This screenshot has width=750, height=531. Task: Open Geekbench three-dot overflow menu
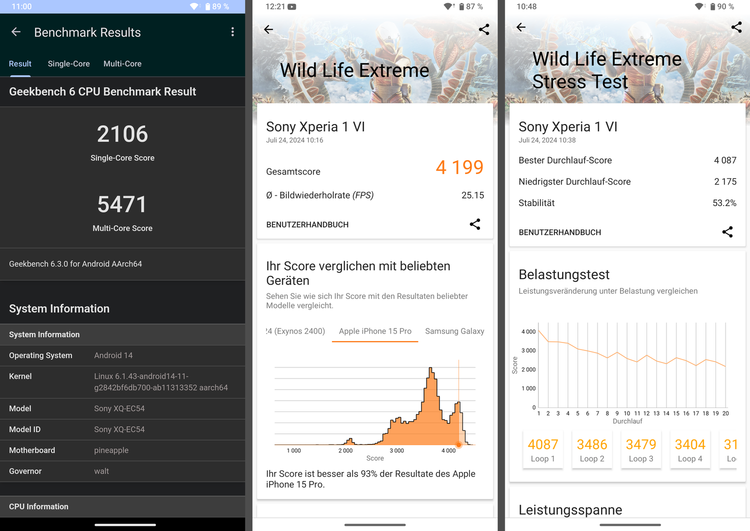pos(232,32)
